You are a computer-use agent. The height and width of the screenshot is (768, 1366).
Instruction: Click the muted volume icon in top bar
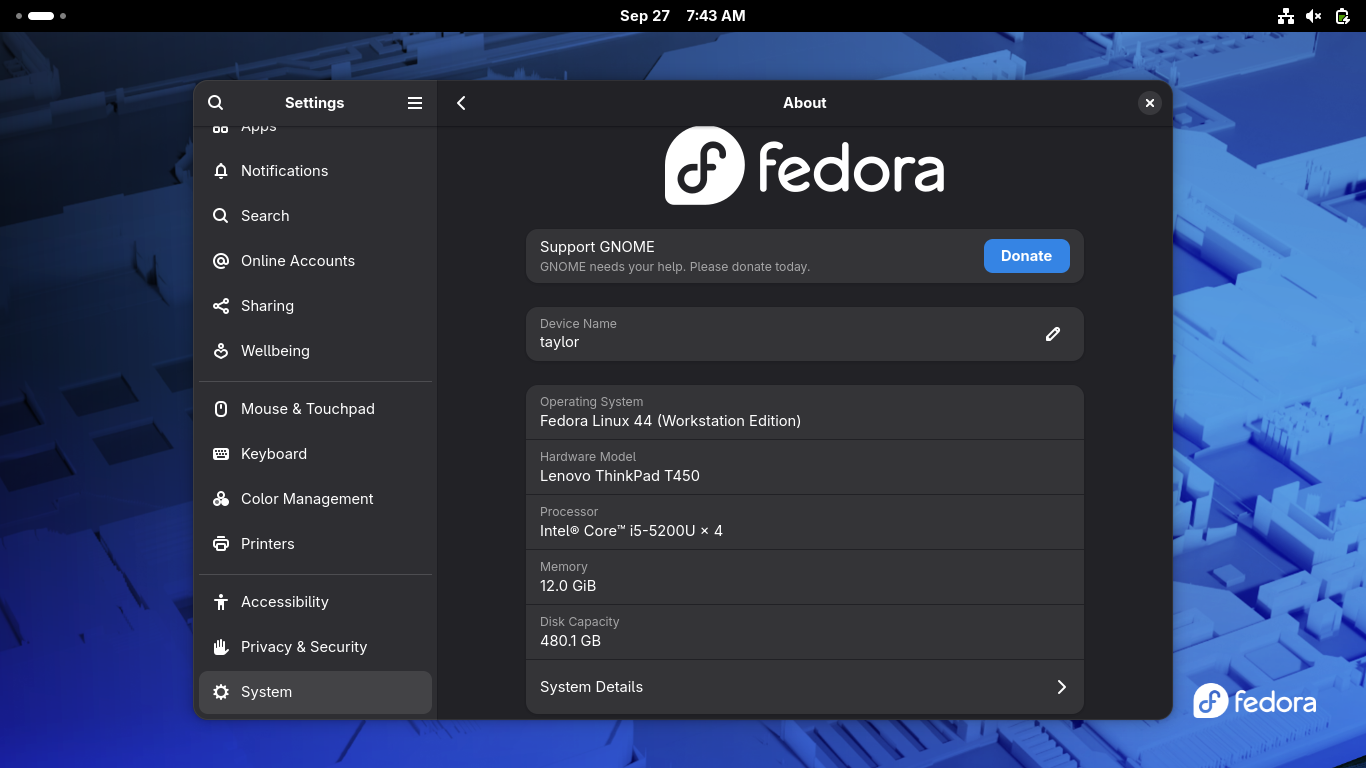click(x=1314, y=16)
